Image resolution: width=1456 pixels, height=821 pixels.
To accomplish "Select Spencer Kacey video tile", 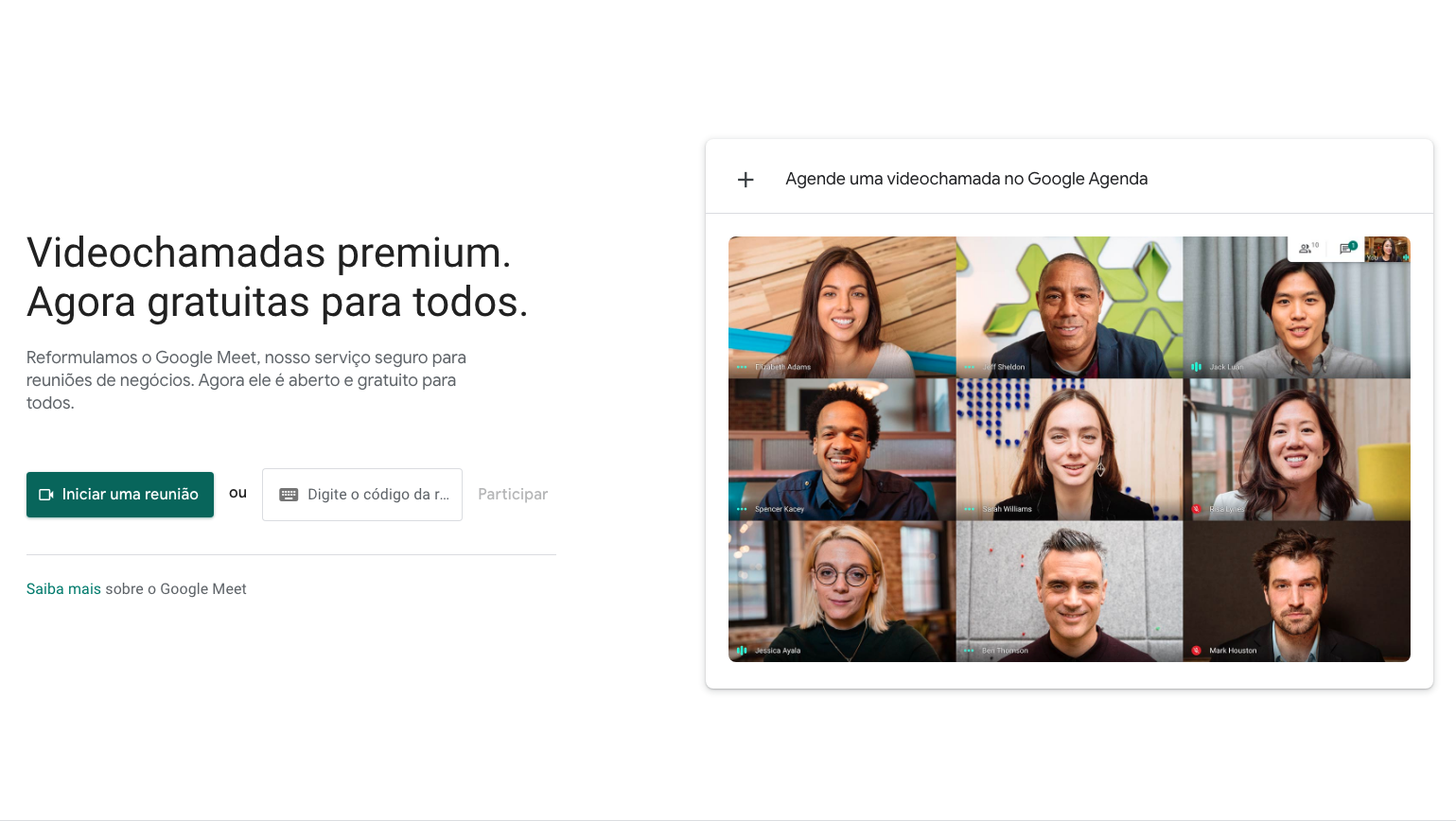I will point(842,449).
